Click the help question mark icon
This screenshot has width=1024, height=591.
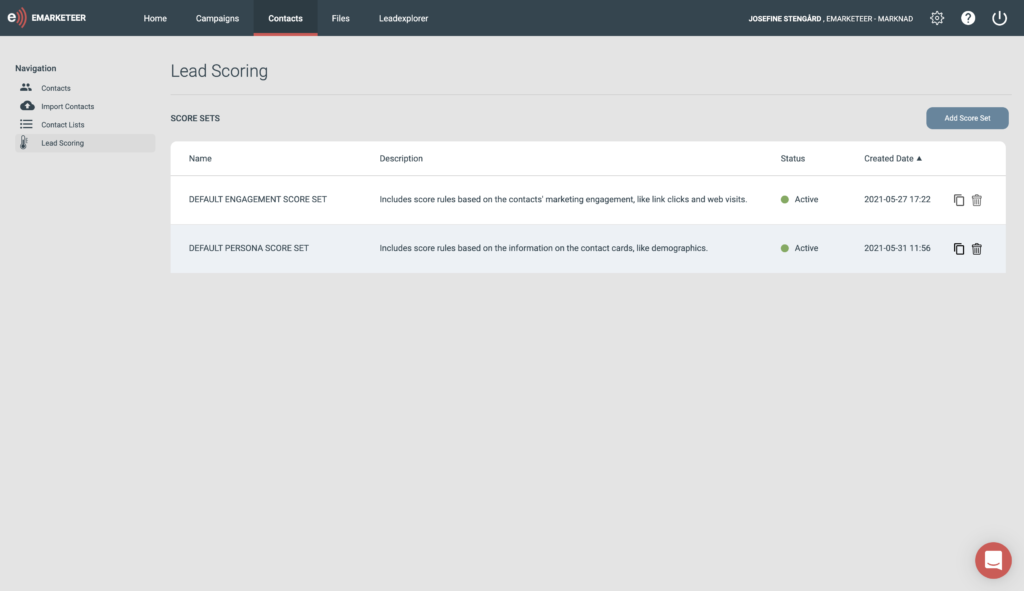[x=968, y=18]
